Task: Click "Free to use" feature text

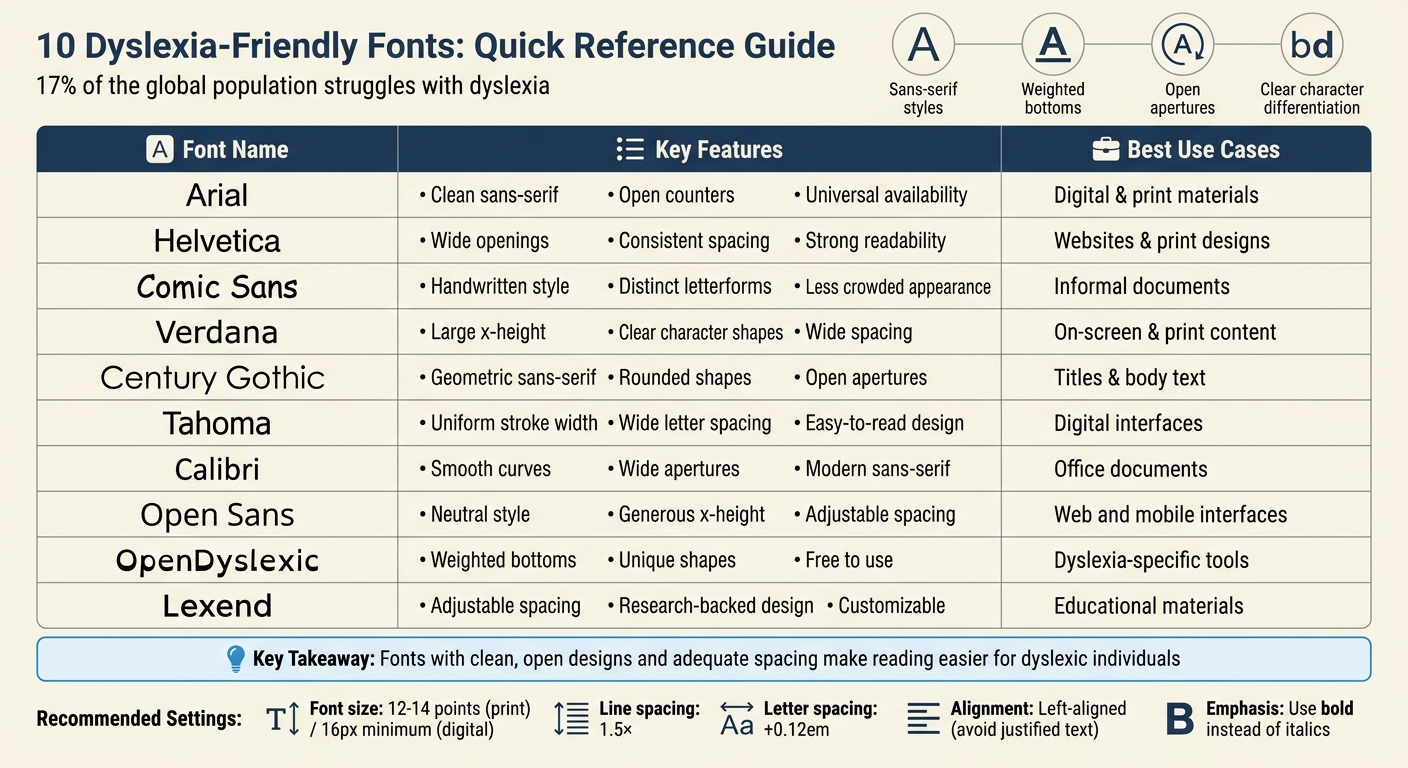Action: click(849, 560)
